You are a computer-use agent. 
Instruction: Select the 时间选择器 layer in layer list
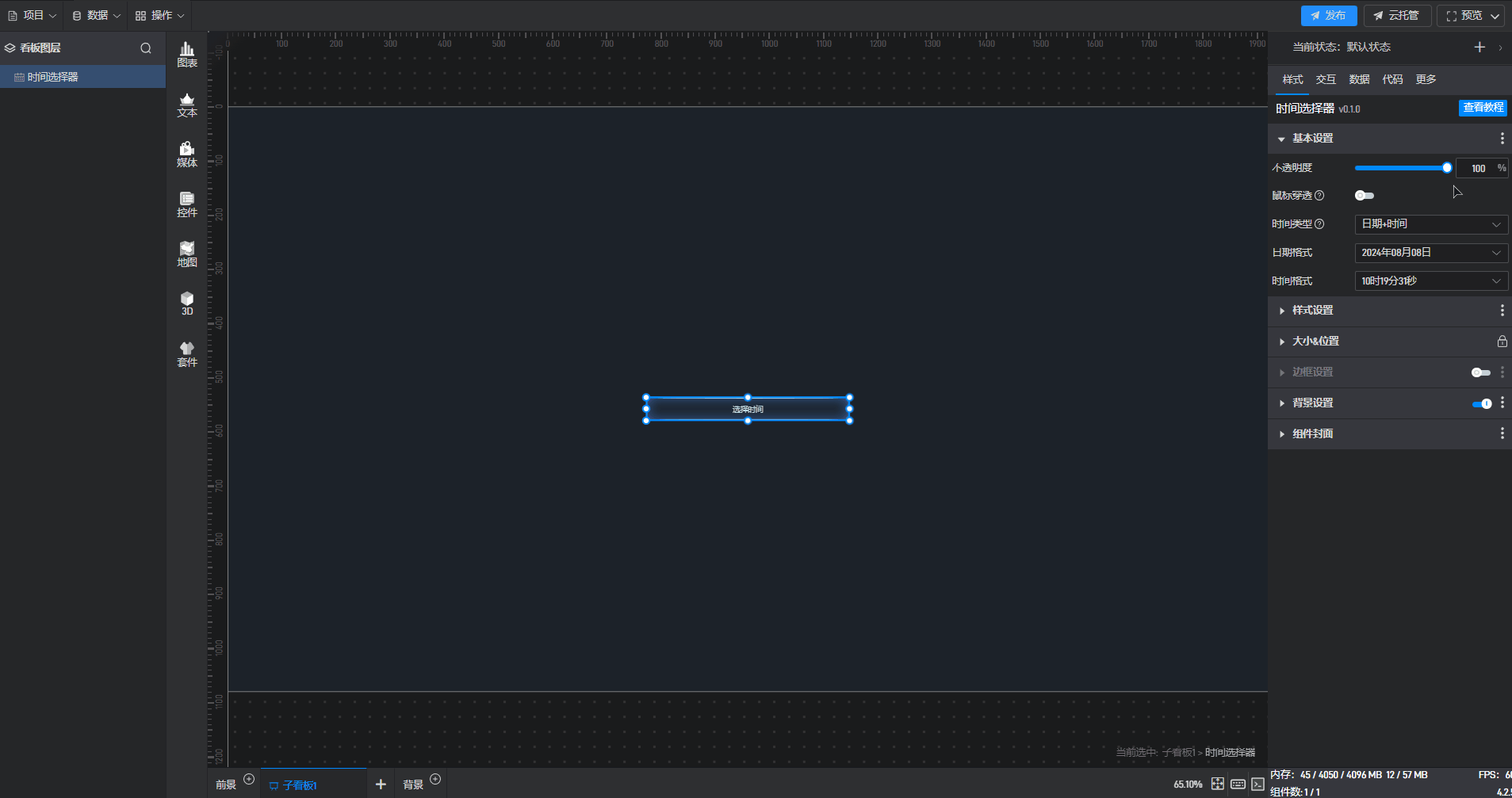click(x=82, y=77)
